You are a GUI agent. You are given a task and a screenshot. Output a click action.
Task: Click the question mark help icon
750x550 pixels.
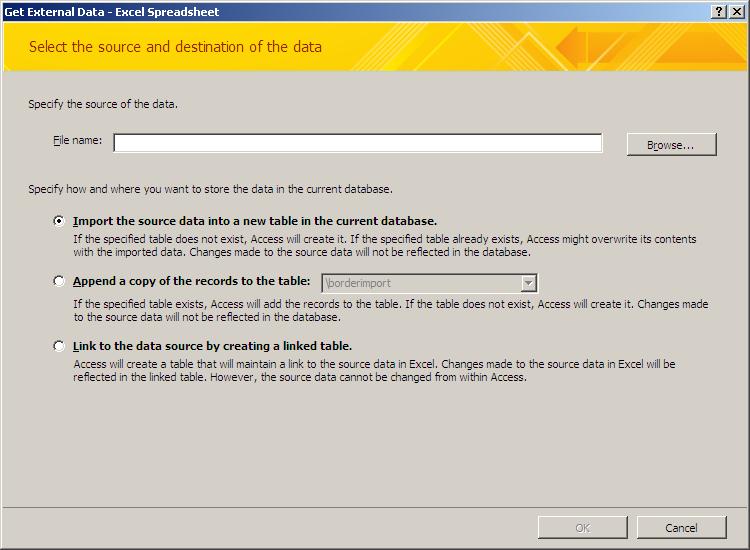pos(719,12)
